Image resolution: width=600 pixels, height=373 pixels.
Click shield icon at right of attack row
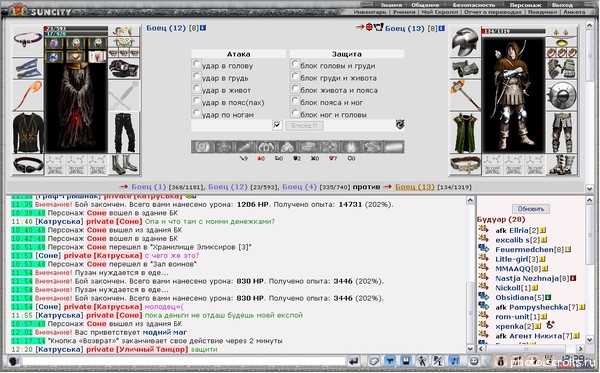(x=399, y=124)
